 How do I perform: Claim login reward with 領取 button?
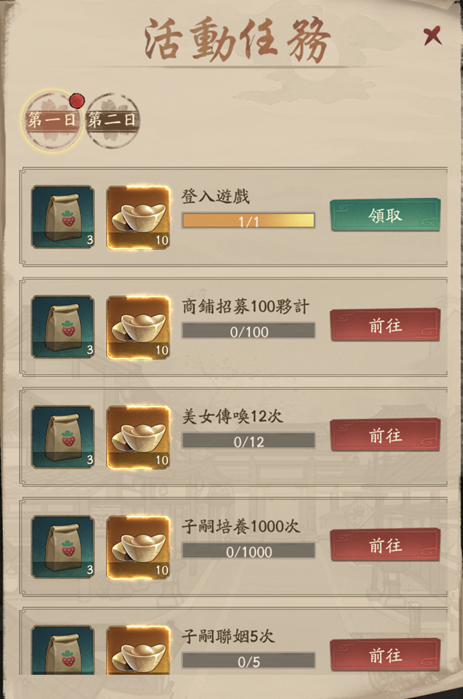[x=385, y=215]
